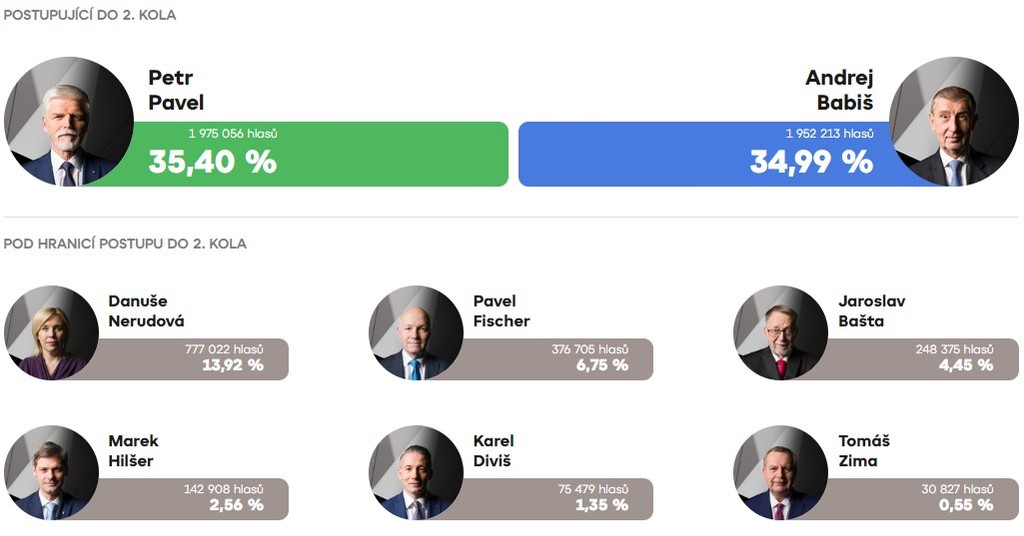This screenshot has height=536, width=1024.
Task: Click Petr Pavel's round portrait photo
Action: pyautogui.click(x=69, y=122)
